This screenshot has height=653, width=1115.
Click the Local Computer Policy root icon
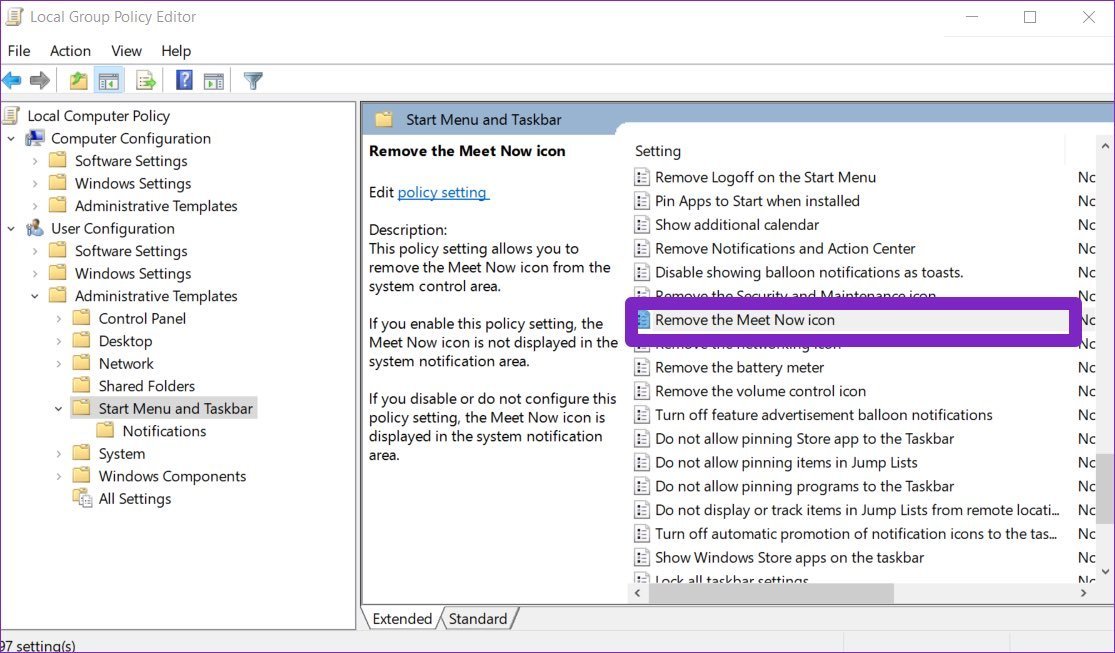click(x=12, y=115)
